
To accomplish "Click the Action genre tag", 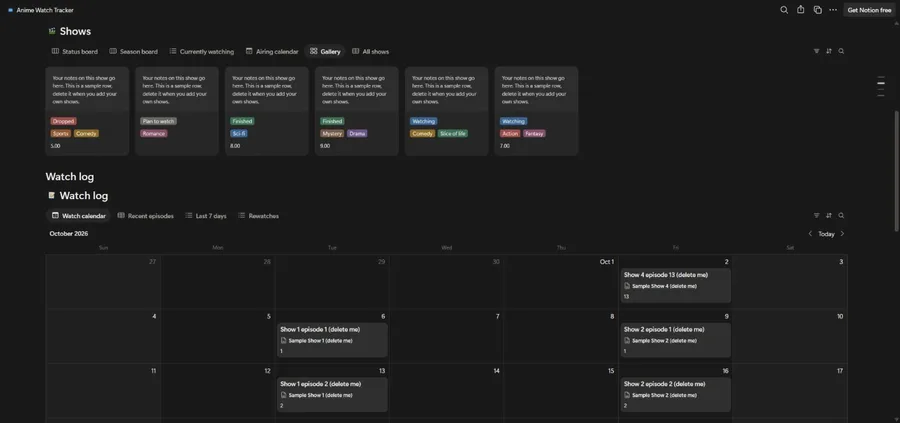I will pos(510,133).
